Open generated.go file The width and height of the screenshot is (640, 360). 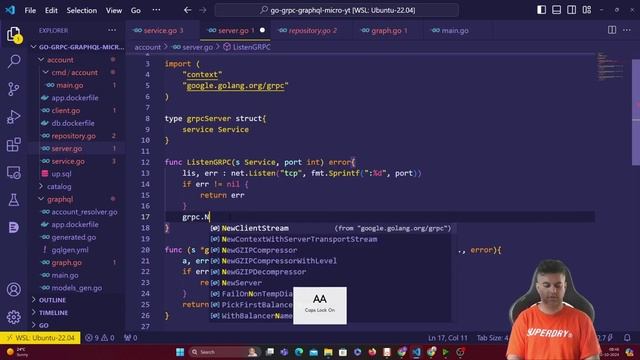point(78,237)
